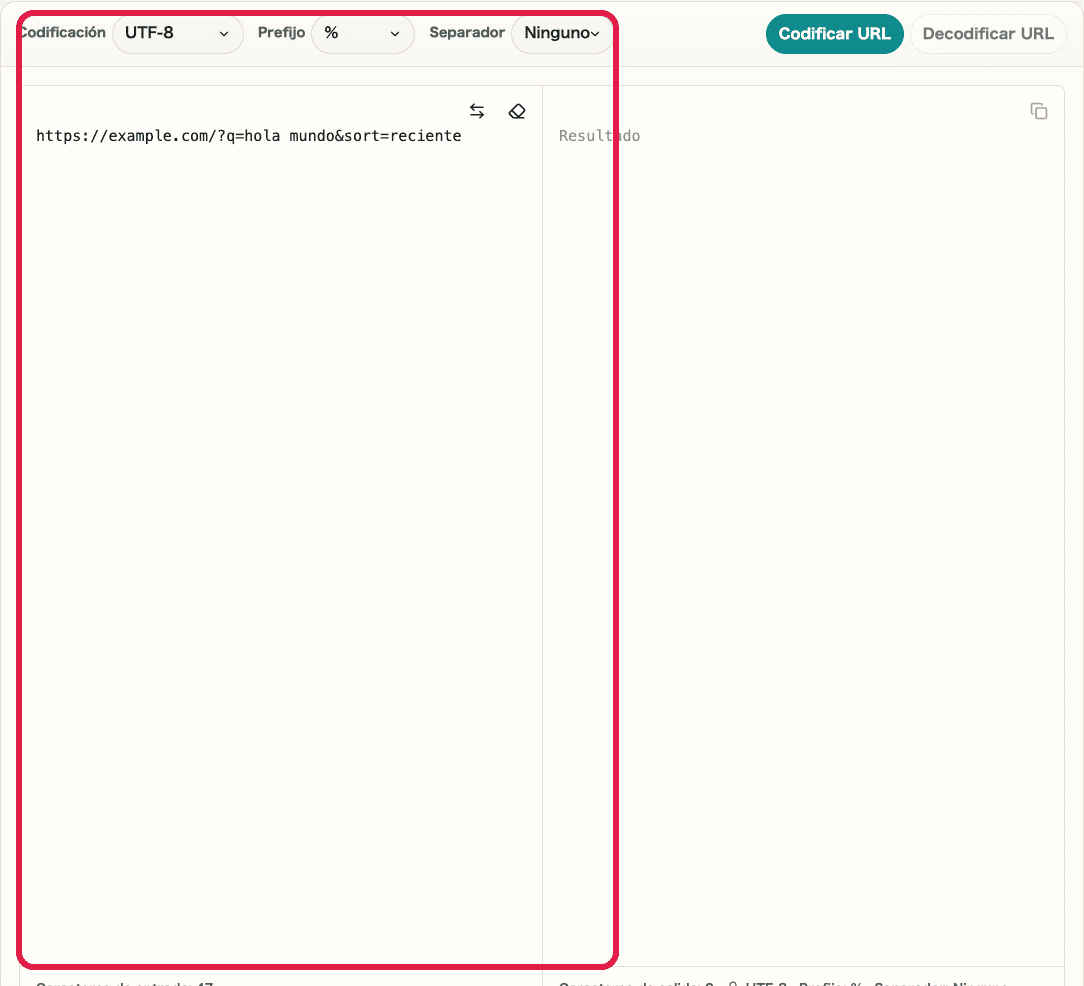
Task: Expand the Separador Ninguno dropdown
Action: pos(562,33)
